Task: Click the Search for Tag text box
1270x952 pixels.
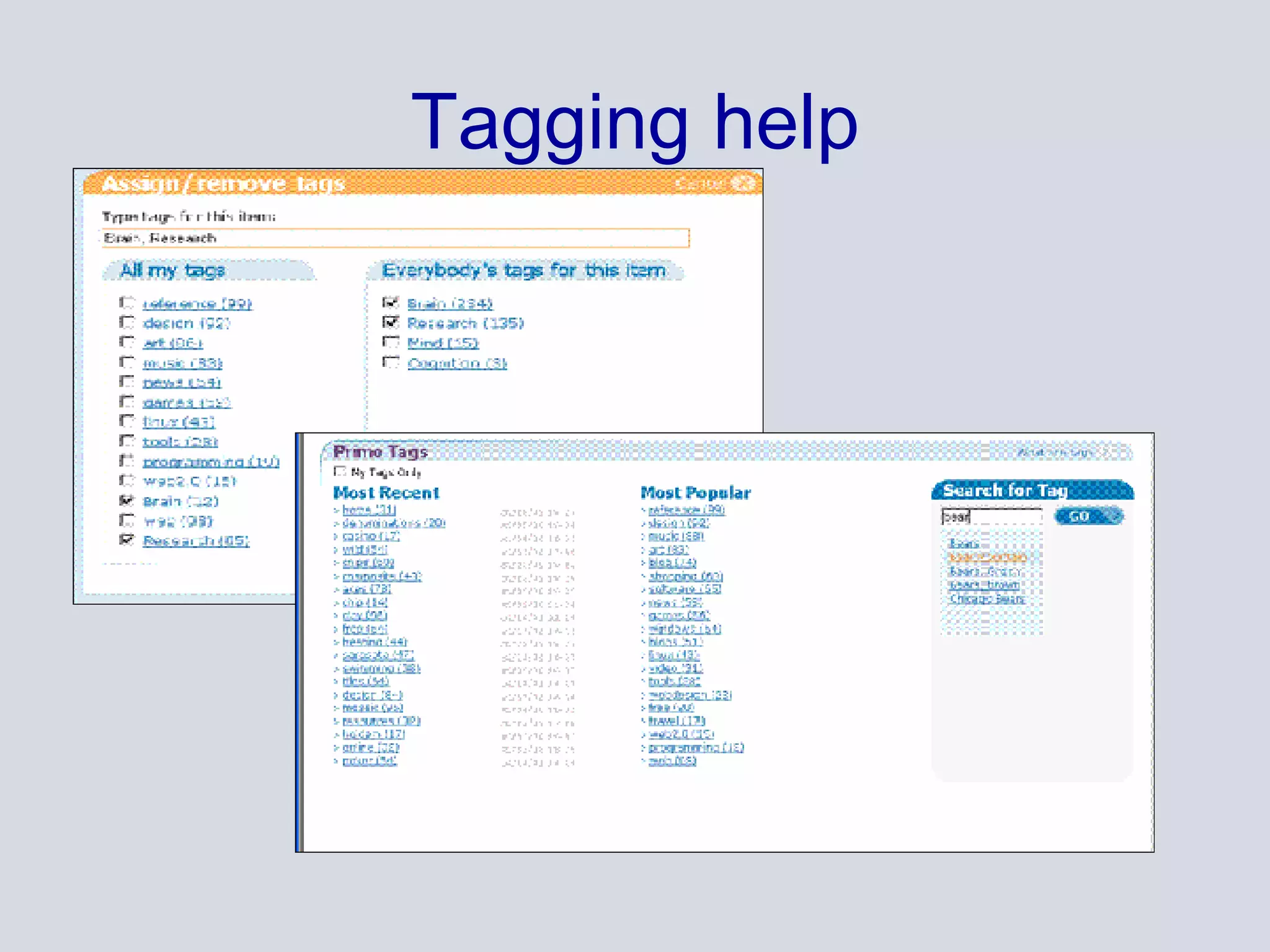Action: pos(991,516)
